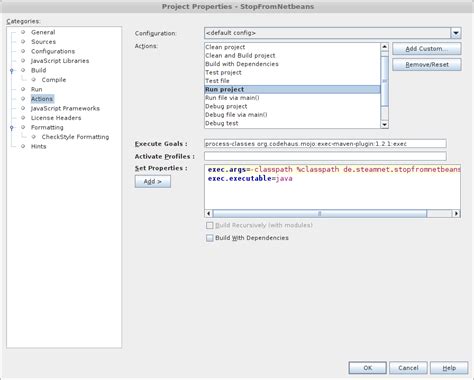Enable Build With Dependencies checkbox
Viewport: 474px width, 380px height.
[210, 238]
